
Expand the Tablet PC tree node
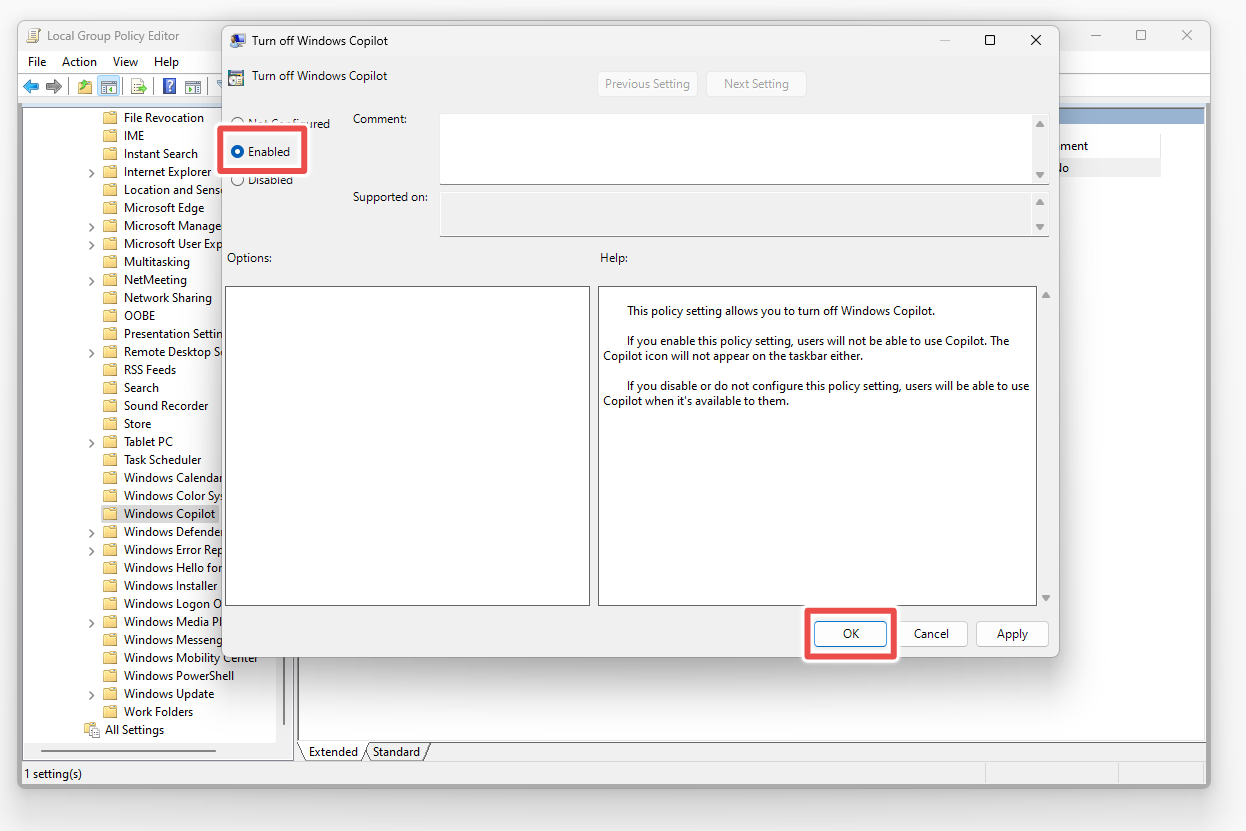pos(92,442)
